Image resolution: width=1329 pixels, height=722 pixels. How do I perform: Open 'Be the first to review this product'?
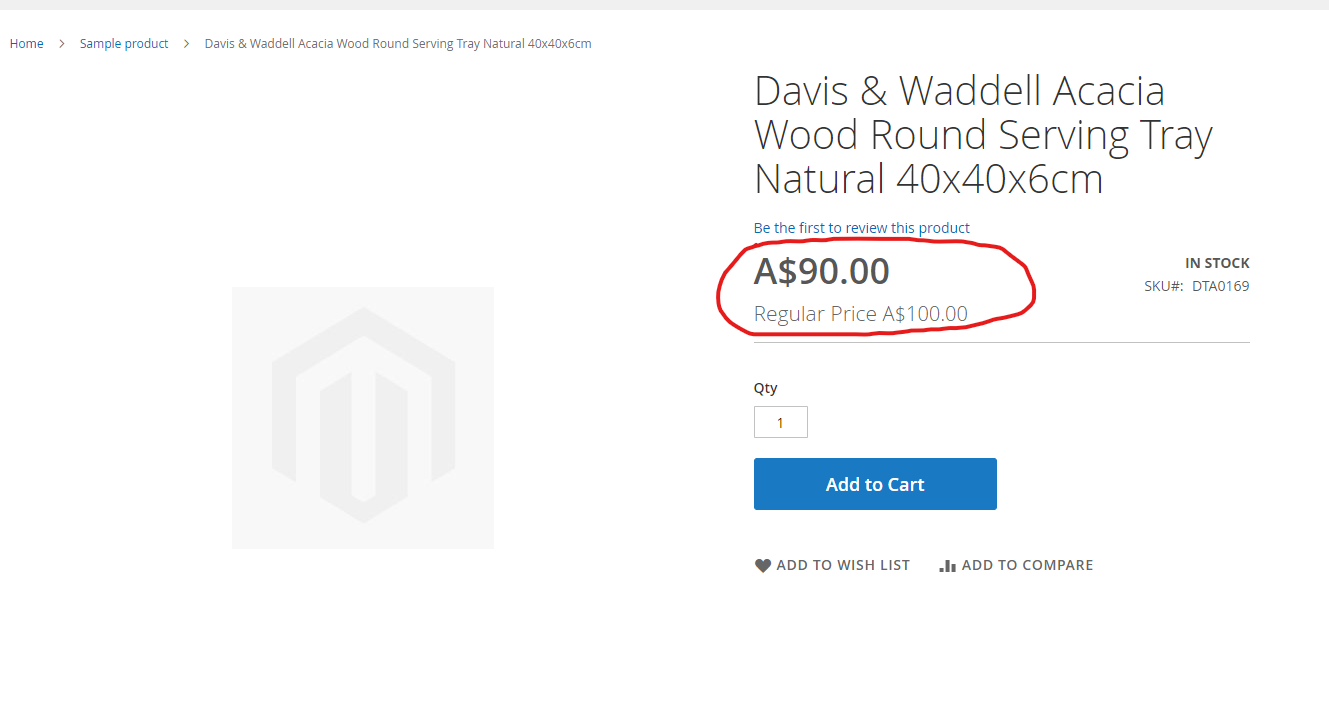(x=862, y=228)
